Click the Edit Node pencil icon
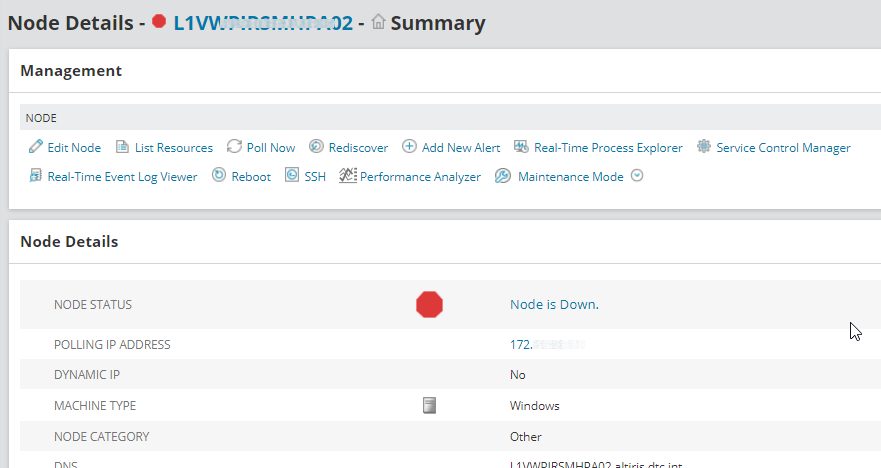This screenshot has width=881, height=468. 35,147
